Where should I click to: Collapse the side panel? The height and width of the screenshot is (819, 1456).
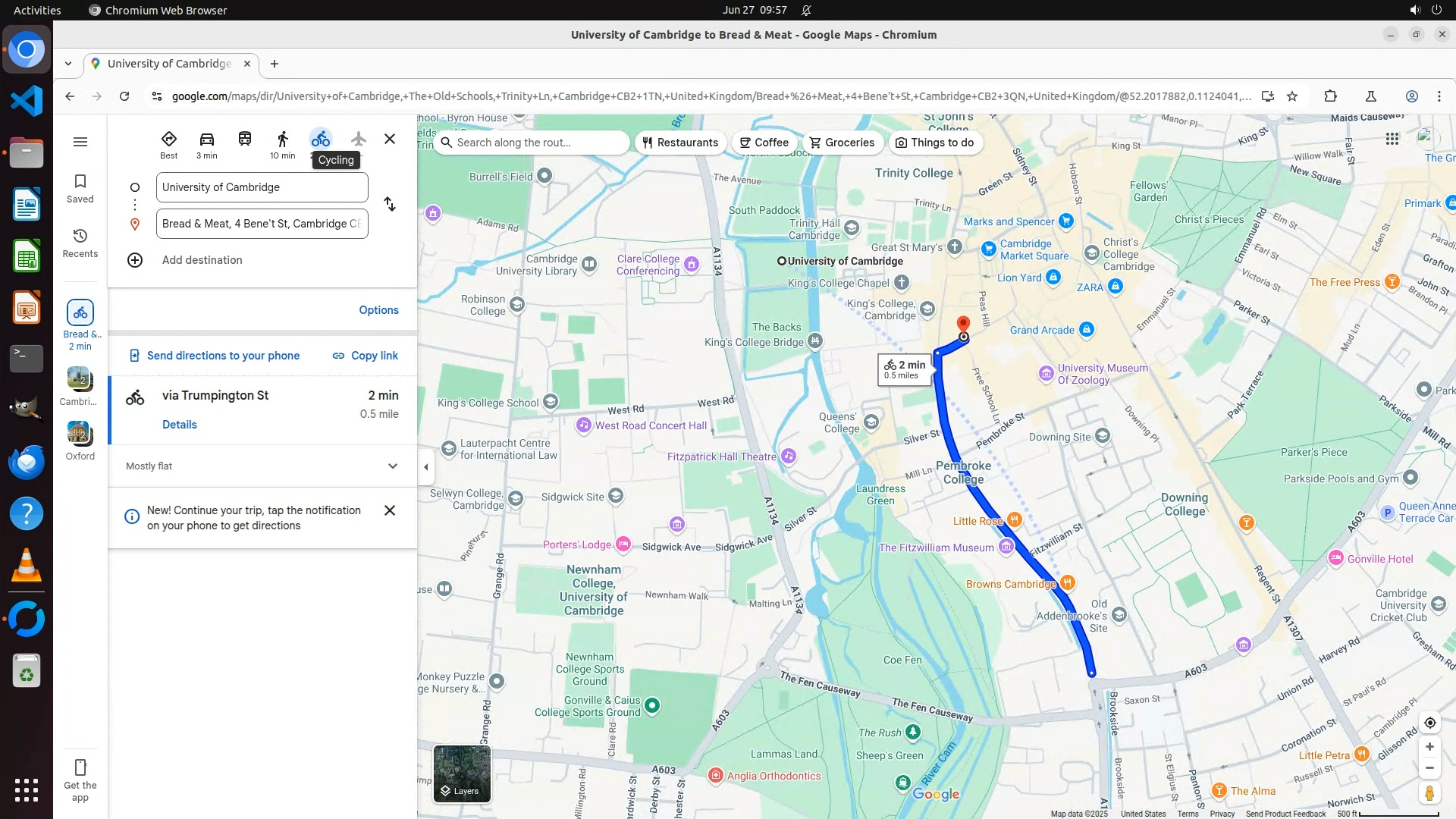[x=426, y=467]
